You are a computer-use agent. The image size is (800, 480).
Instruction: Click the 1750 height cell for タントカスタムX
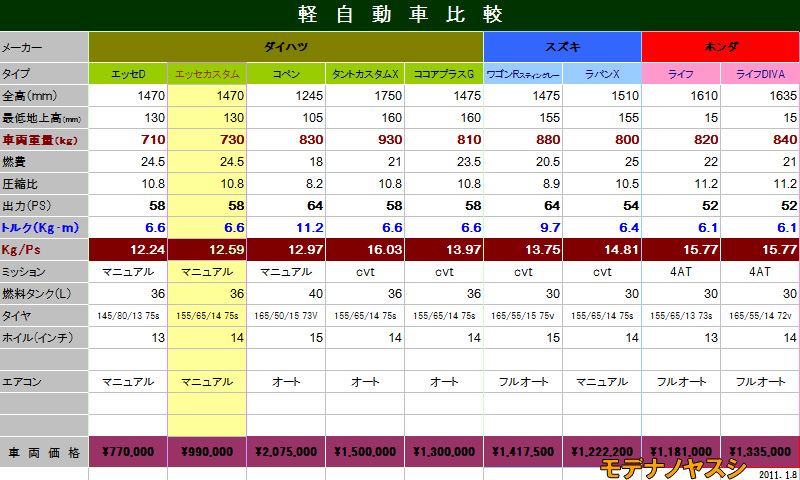click(x=365, y=96)
